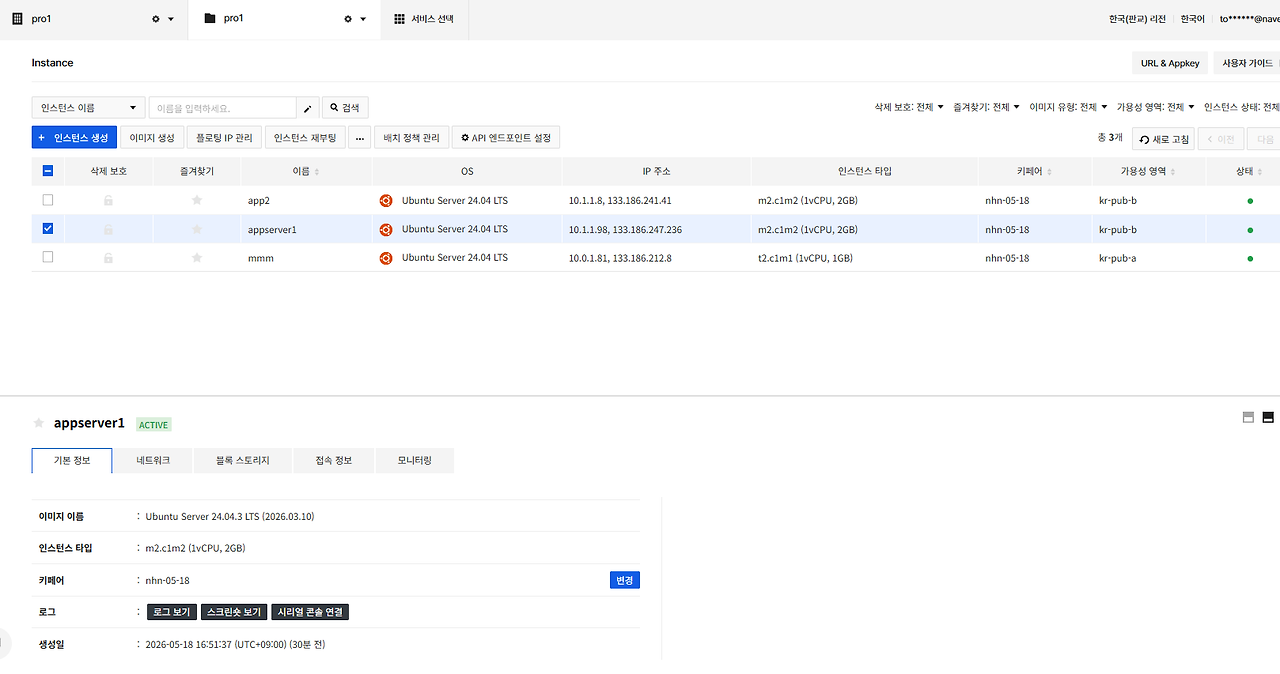Toggle the select-all header checkbox

[x=48, y=171]
